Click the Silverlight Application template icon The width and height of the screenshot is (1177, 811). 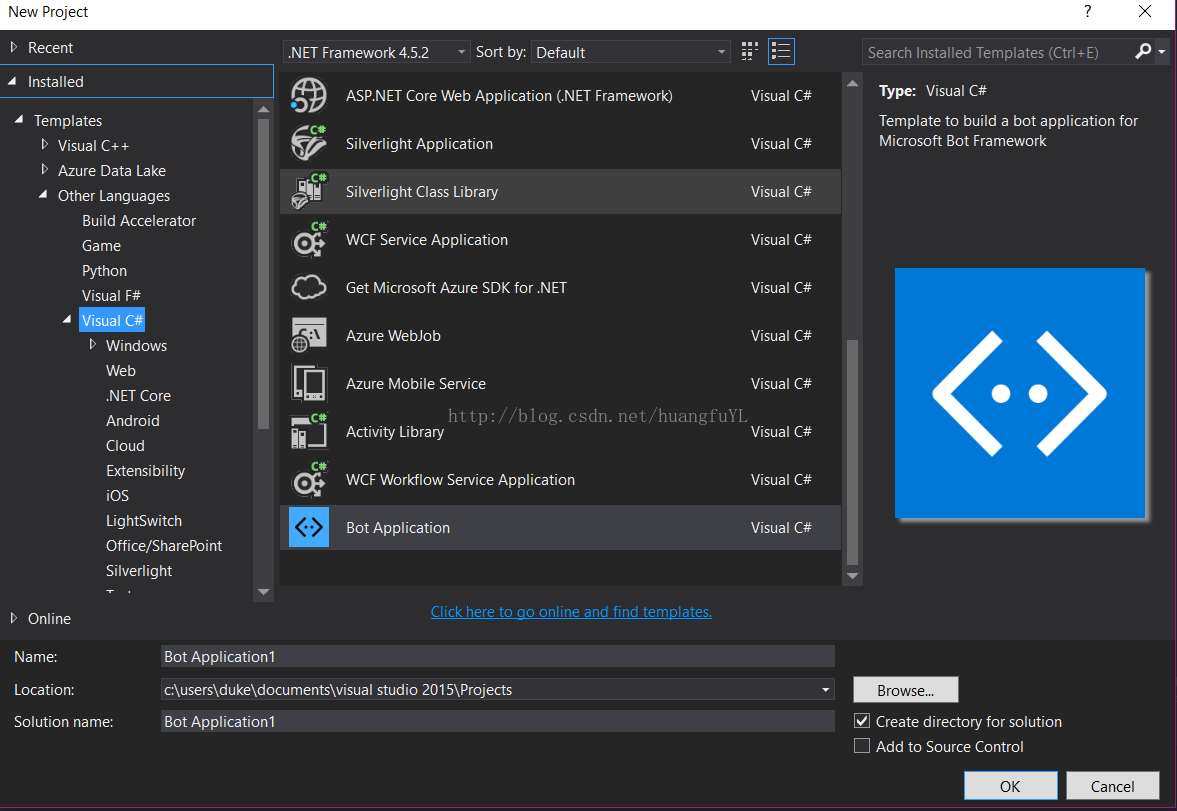pyautogui.click(x=309, y=143)
